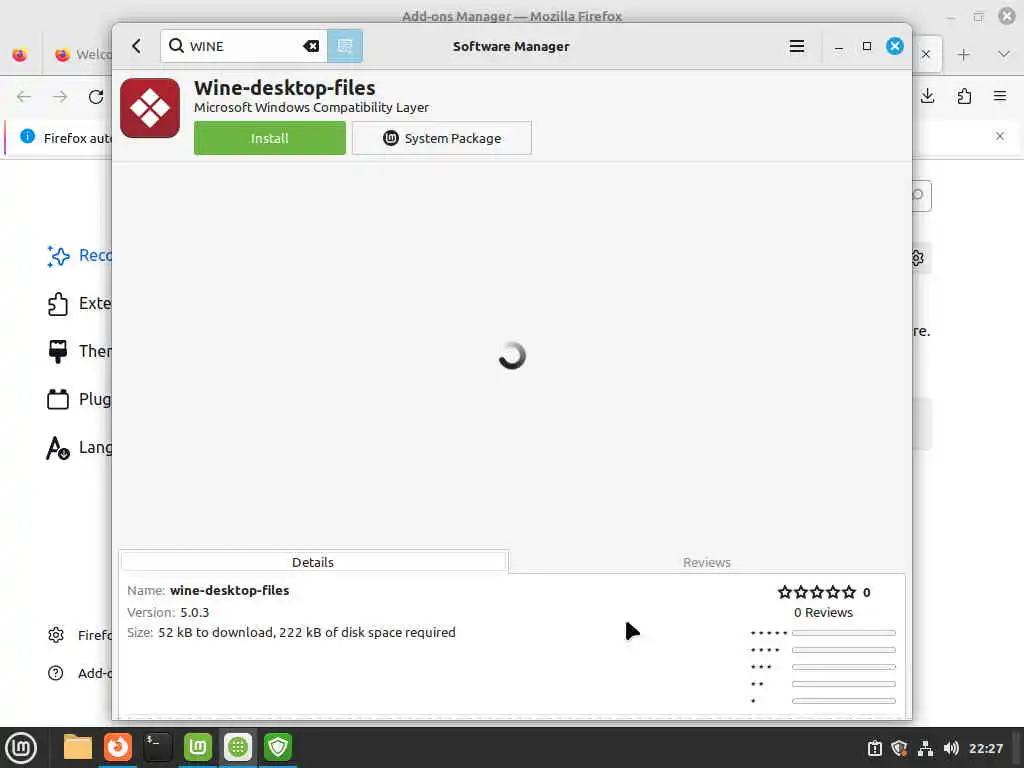This screenshot has width=1024, height=768.
Task: Click the wine-desktop-files name value
Action: [229, 590]
